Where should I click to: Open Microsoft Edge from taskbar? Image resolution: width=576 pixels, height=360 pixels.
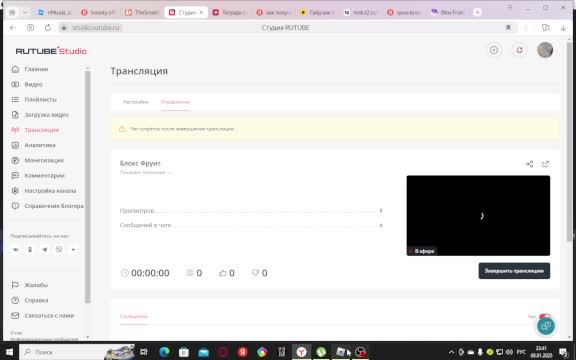[x=164, y=352]
